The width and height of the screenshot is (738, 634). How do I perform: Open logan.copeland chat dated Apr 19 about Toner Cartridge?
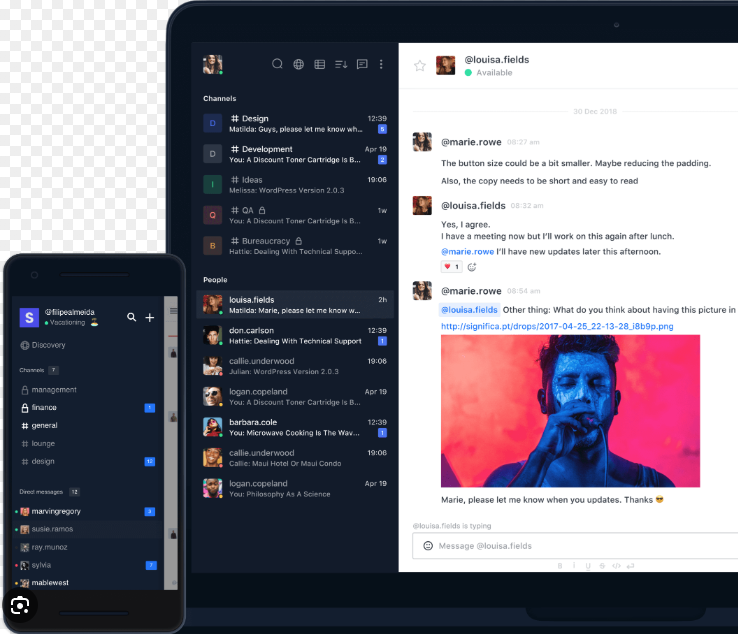pyautogui.click(x=295, y=396)
